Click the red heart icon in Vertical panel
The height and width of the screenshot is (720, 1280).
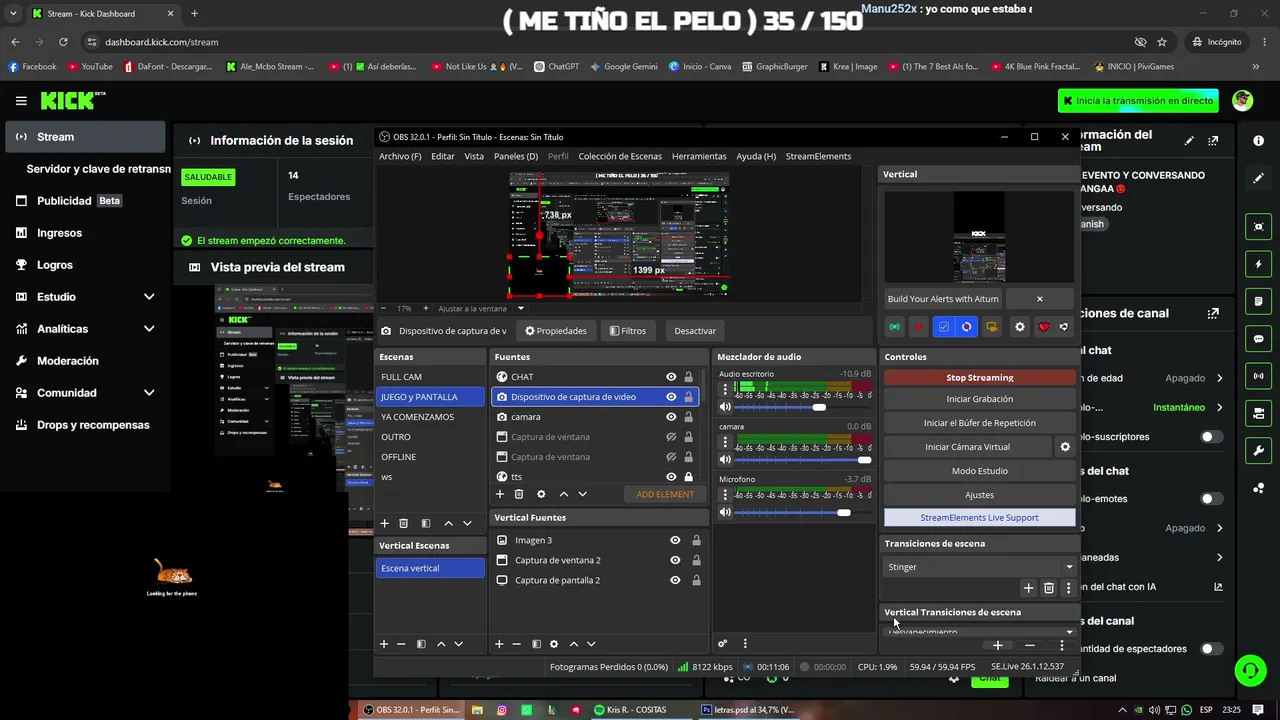click(x=1044, y=327)
